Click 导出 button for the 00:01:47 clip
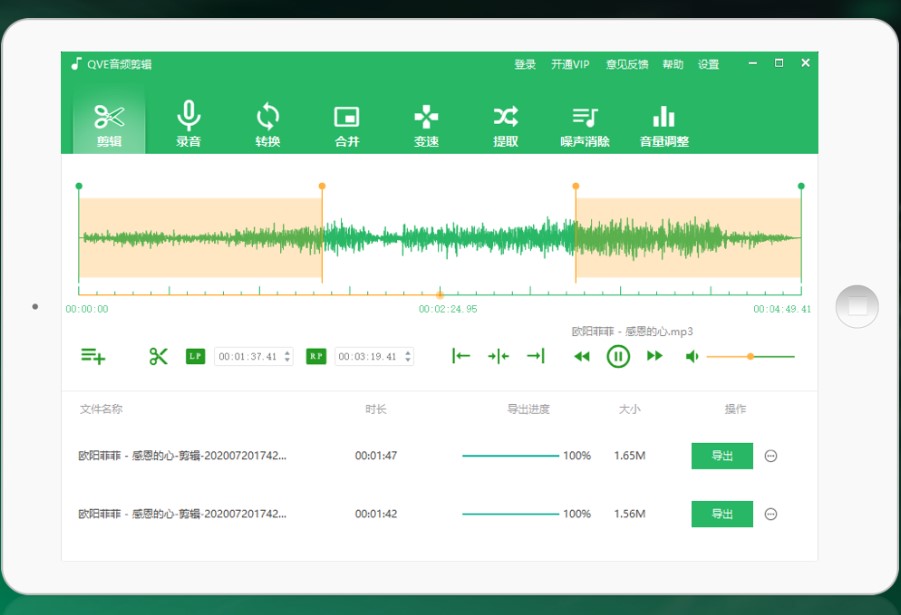Screen dimensions: 901x615 point(722,456)
